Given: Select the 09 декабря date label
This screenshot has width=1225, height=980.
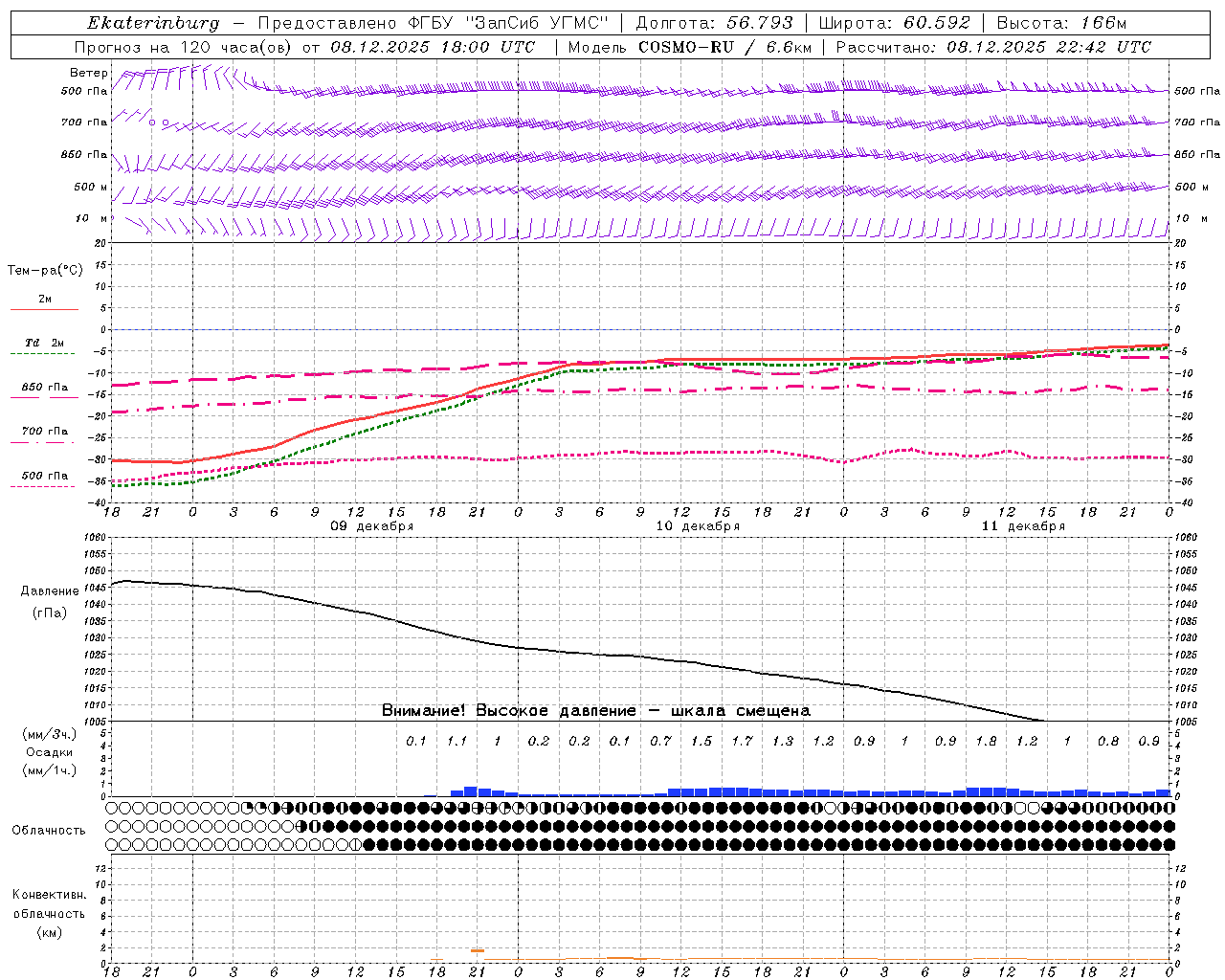Looking at the screenshot, I should tap(372, 526).
